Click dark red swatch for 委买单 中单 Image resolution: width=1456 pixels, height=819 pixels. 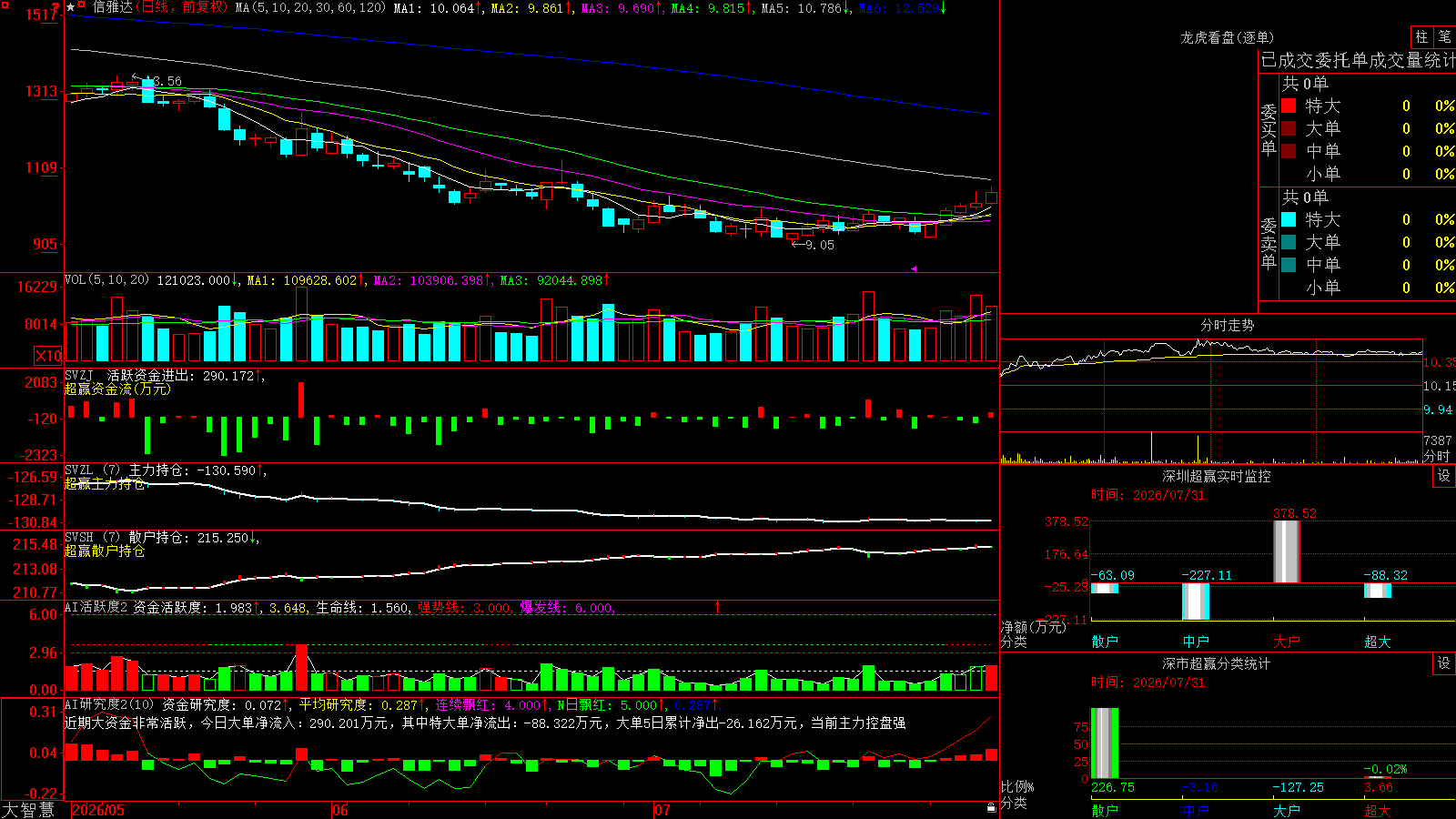click(x=1289, y=150)
